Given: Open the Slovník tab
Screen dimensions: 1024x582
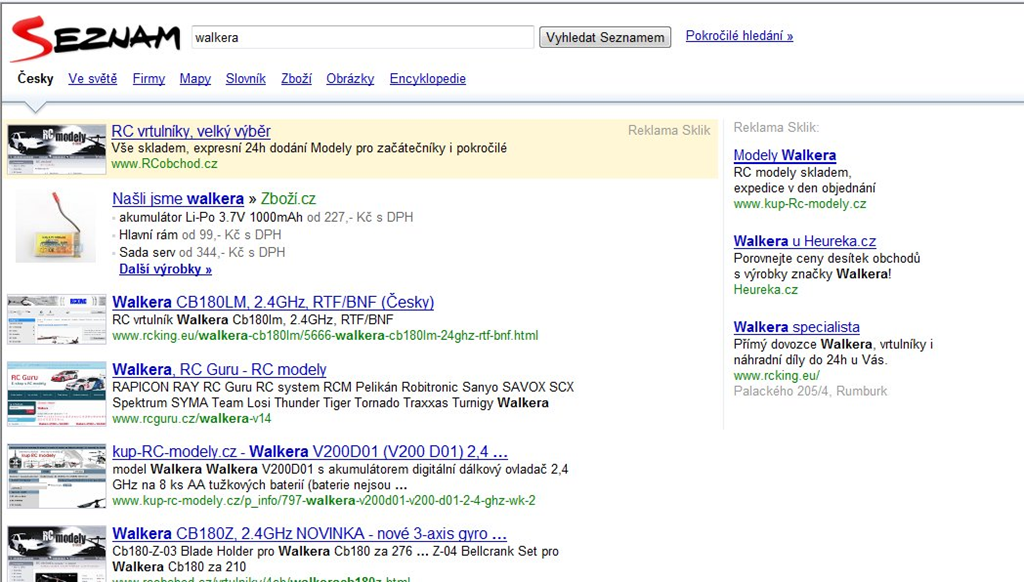Looking at the screenshot, I should [x=246, y=78].
